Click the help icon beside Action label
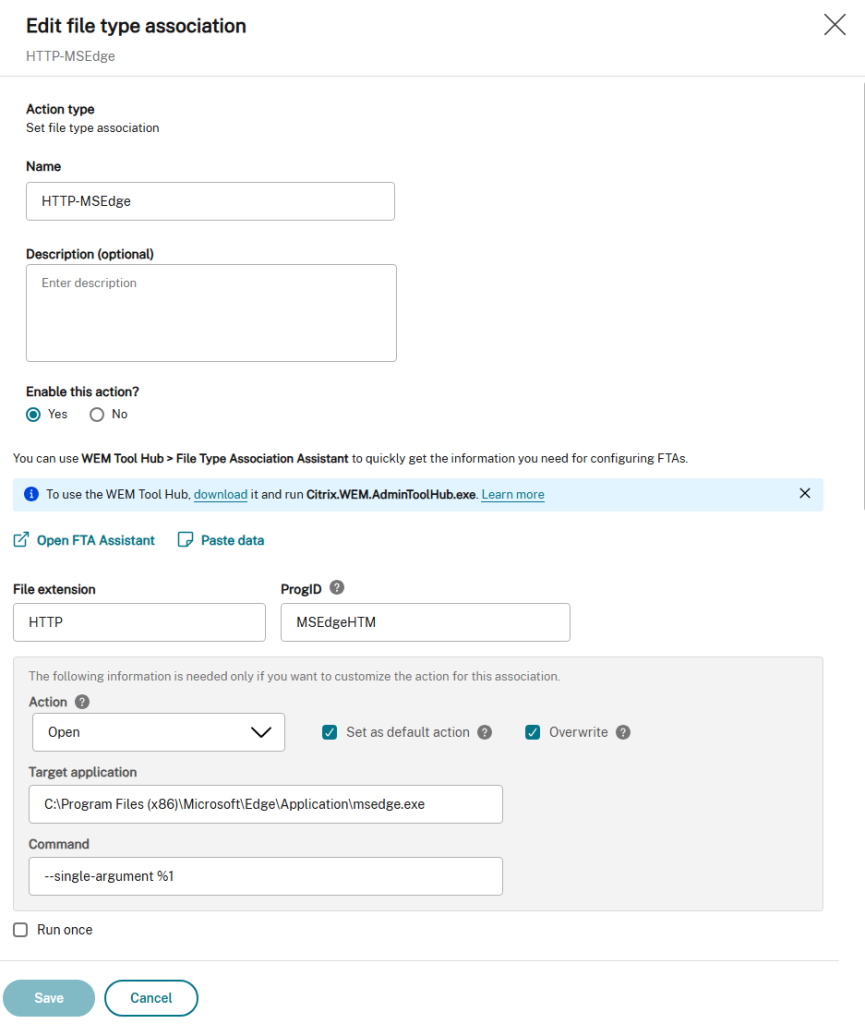Viewport: 865px width, 1024px height. (x=82, y=701)
